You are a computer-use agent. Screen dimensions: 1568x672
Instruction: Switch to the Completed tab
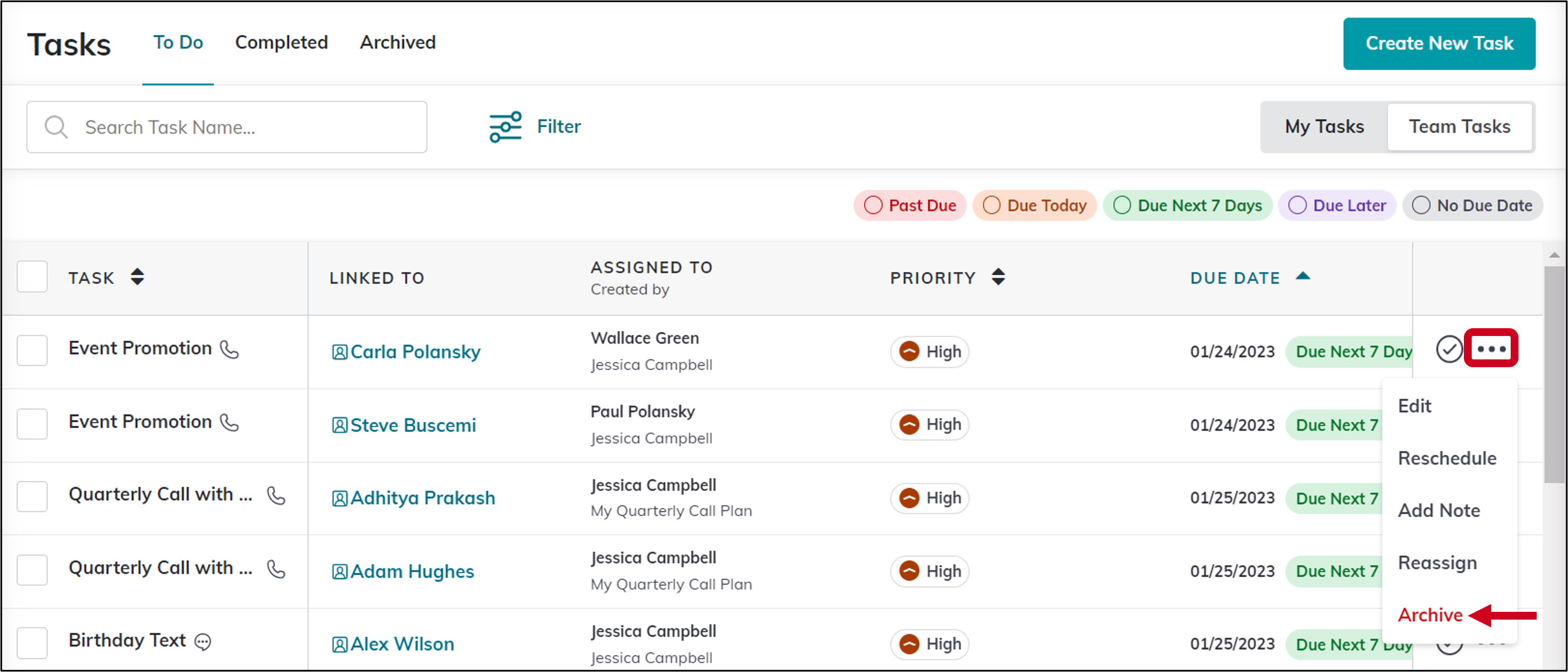click(x=281, y=43)
